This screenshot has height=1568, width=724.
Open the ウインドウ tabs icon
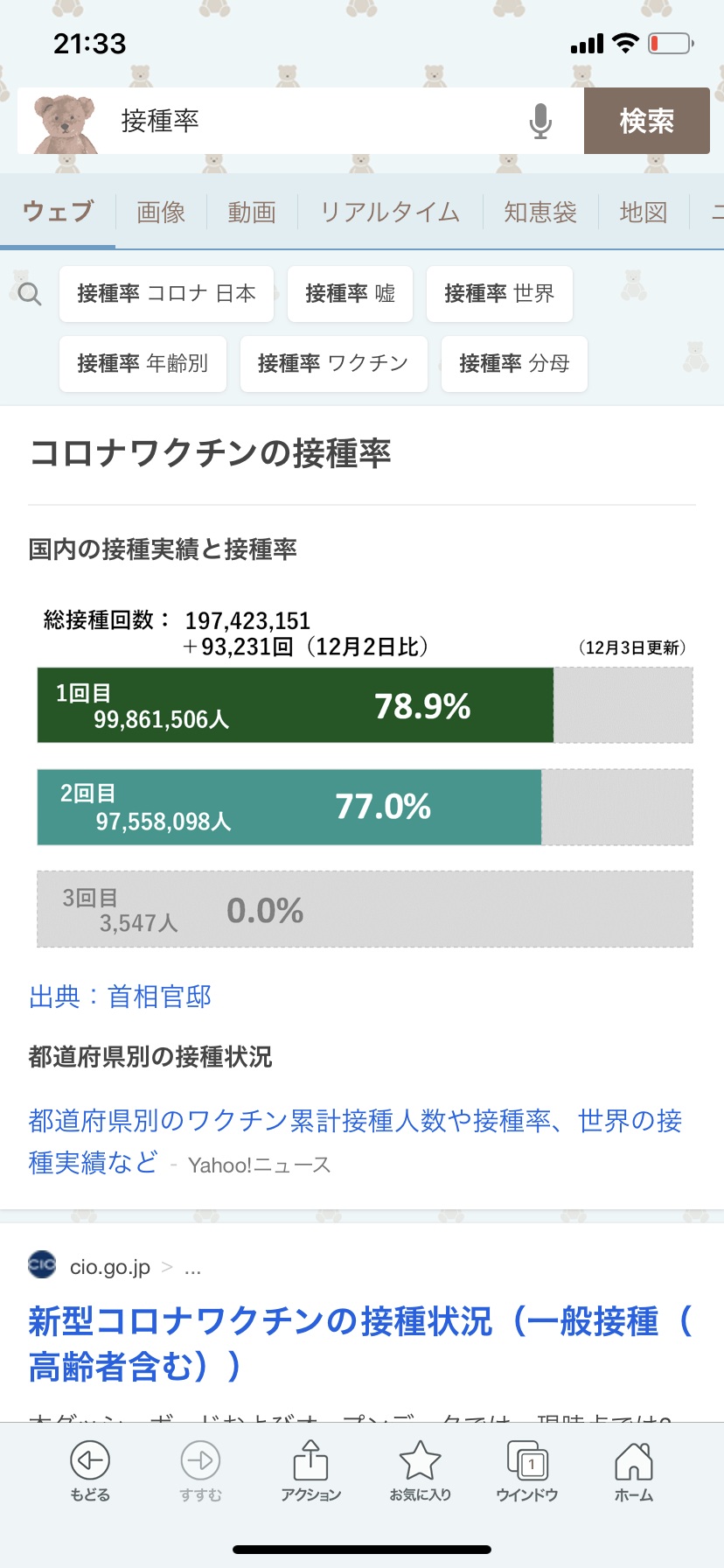tap(527, 1471)
